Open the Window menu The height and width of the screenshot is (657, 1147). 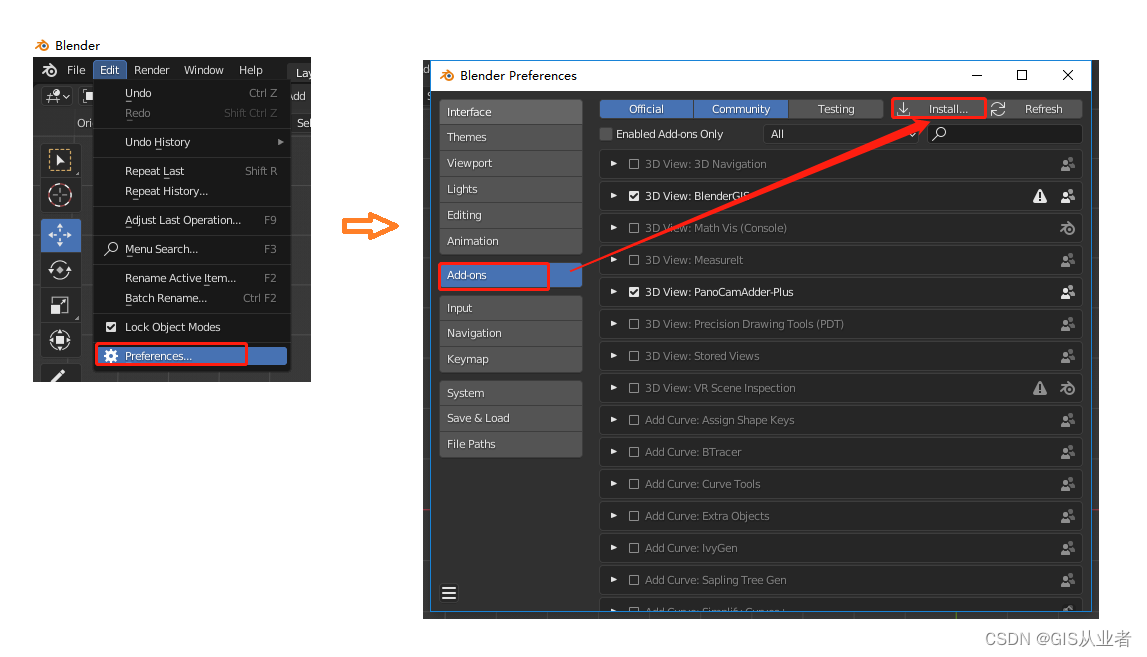tap(203, 70)
